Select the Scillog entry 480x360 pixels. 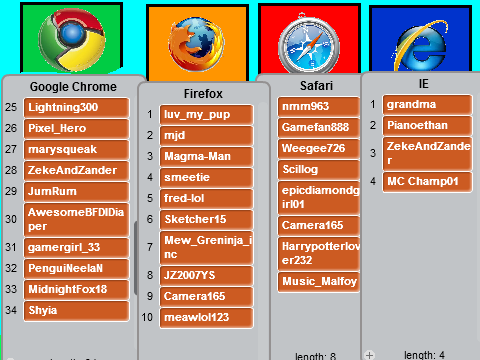tap(319, 170)
